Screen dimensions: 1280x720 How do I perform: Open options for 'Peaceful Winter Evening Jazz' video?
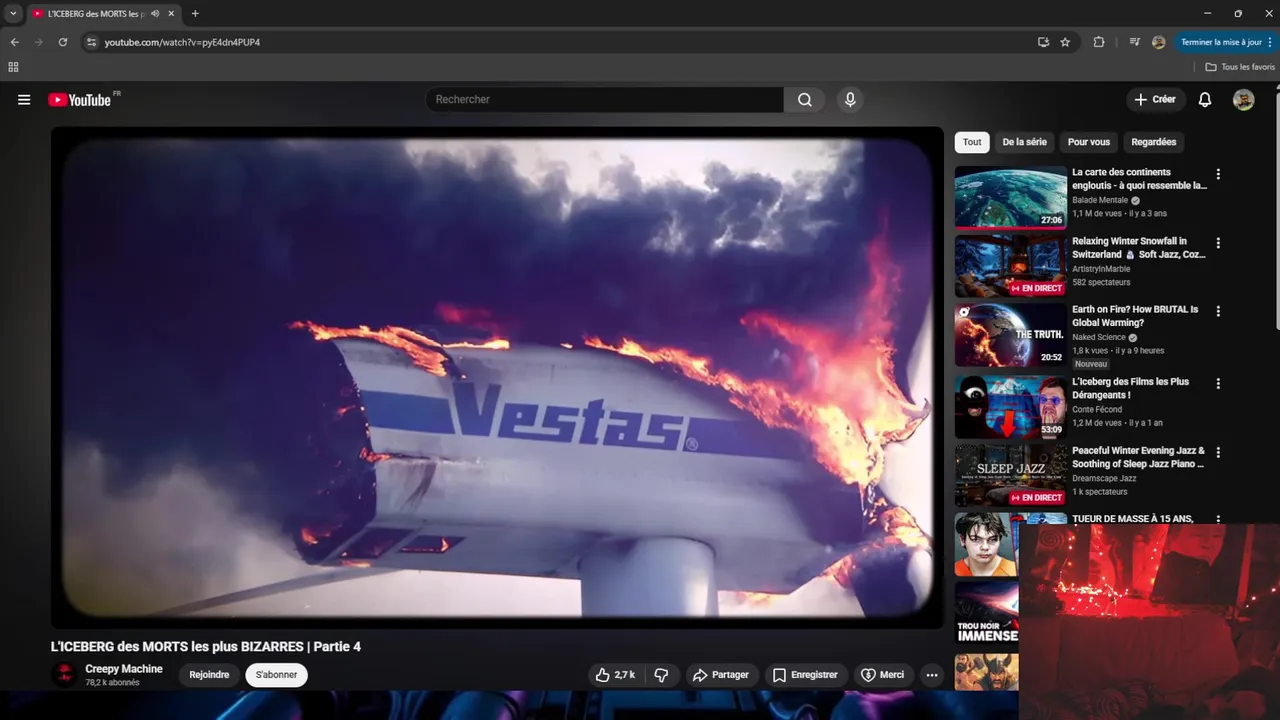pos(1218,452)
